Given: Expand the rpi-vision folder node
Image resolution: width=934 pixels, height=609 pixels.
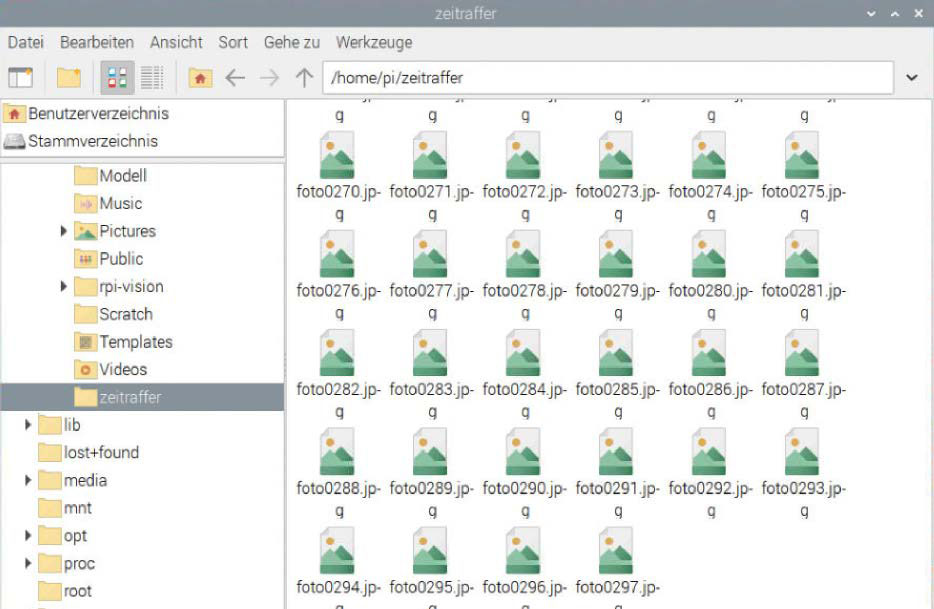Looking at the screenshot, I should click(64, 287).
